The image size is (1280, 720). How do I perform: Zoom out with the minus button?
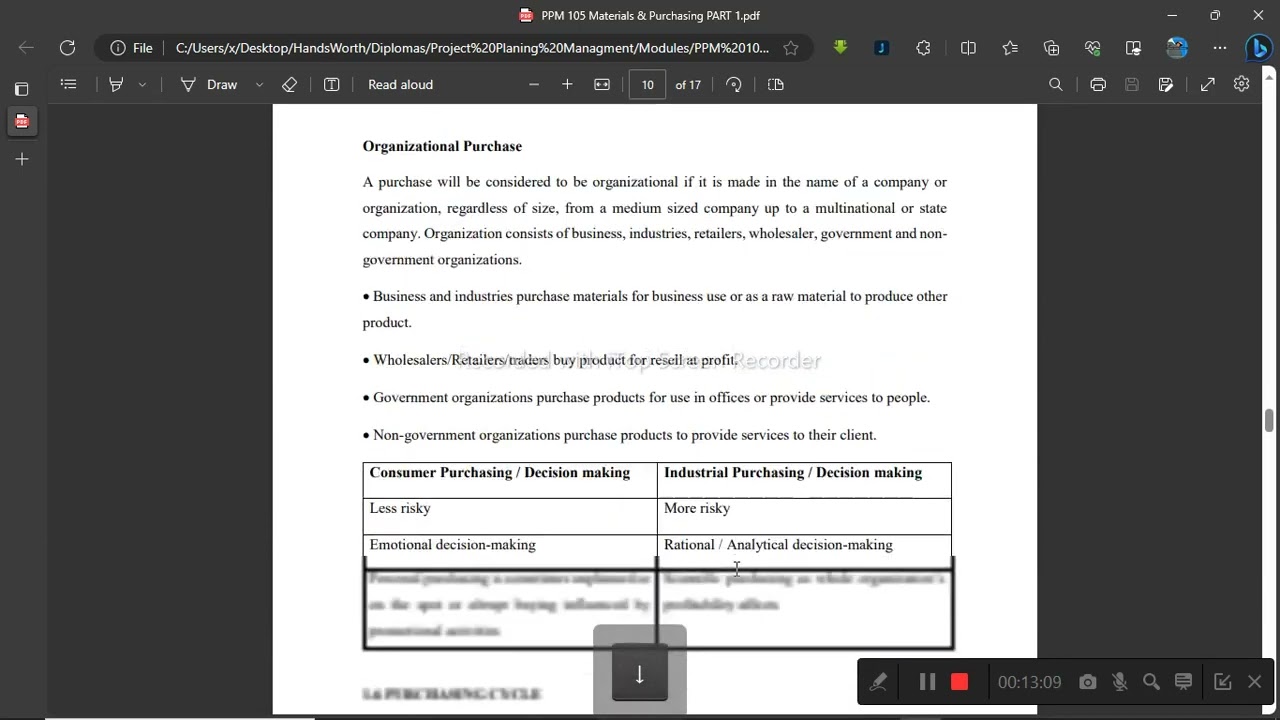coord(534,84)
